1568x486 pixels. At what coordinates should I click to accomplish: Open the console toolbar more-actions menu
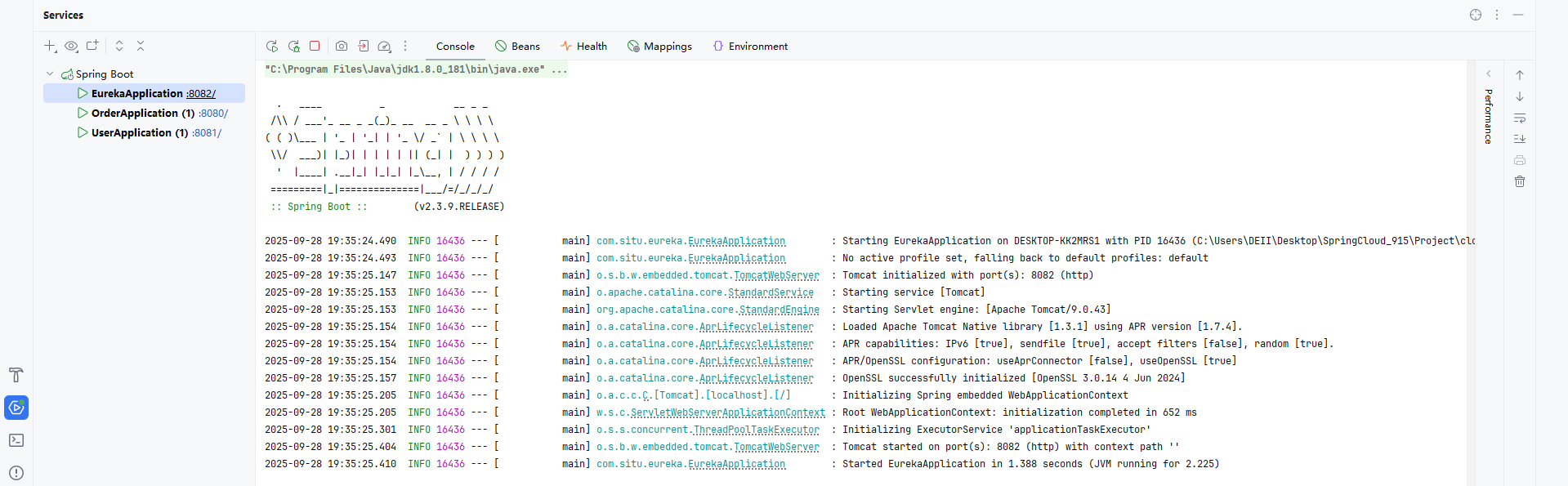coord(405,46)
